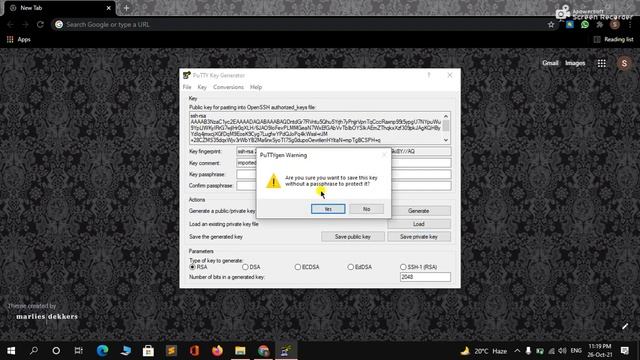Select the ECDSA key type
640x360 pixels.
pos(307,267)
